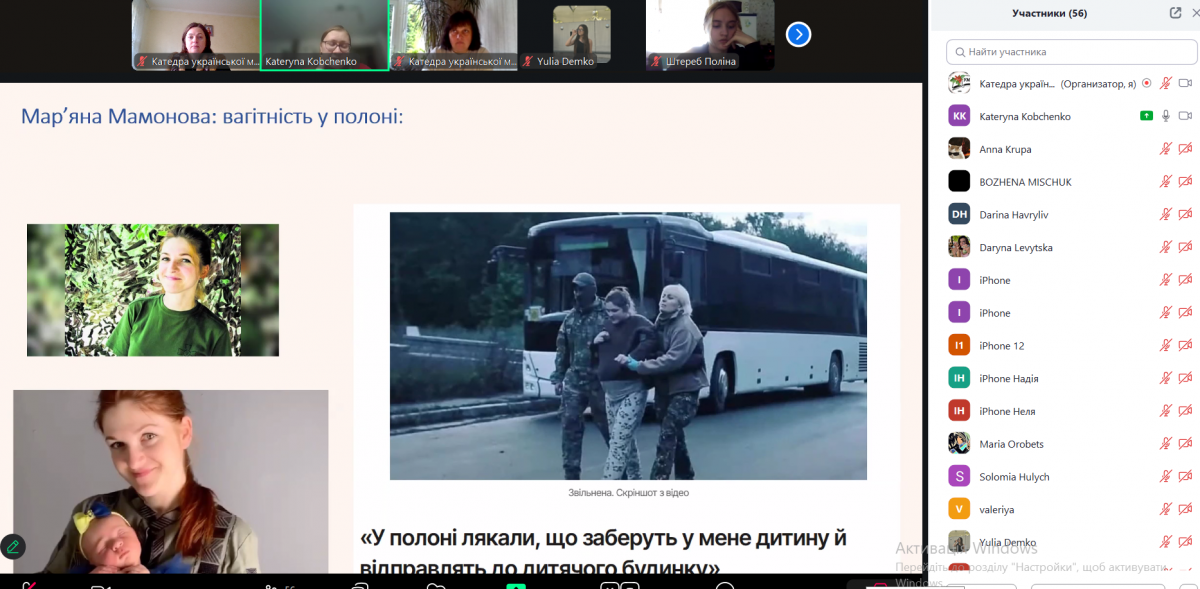The image size is (1200, 589).
Task: Enable video for Daryna Levytska
Action: 1186,246
